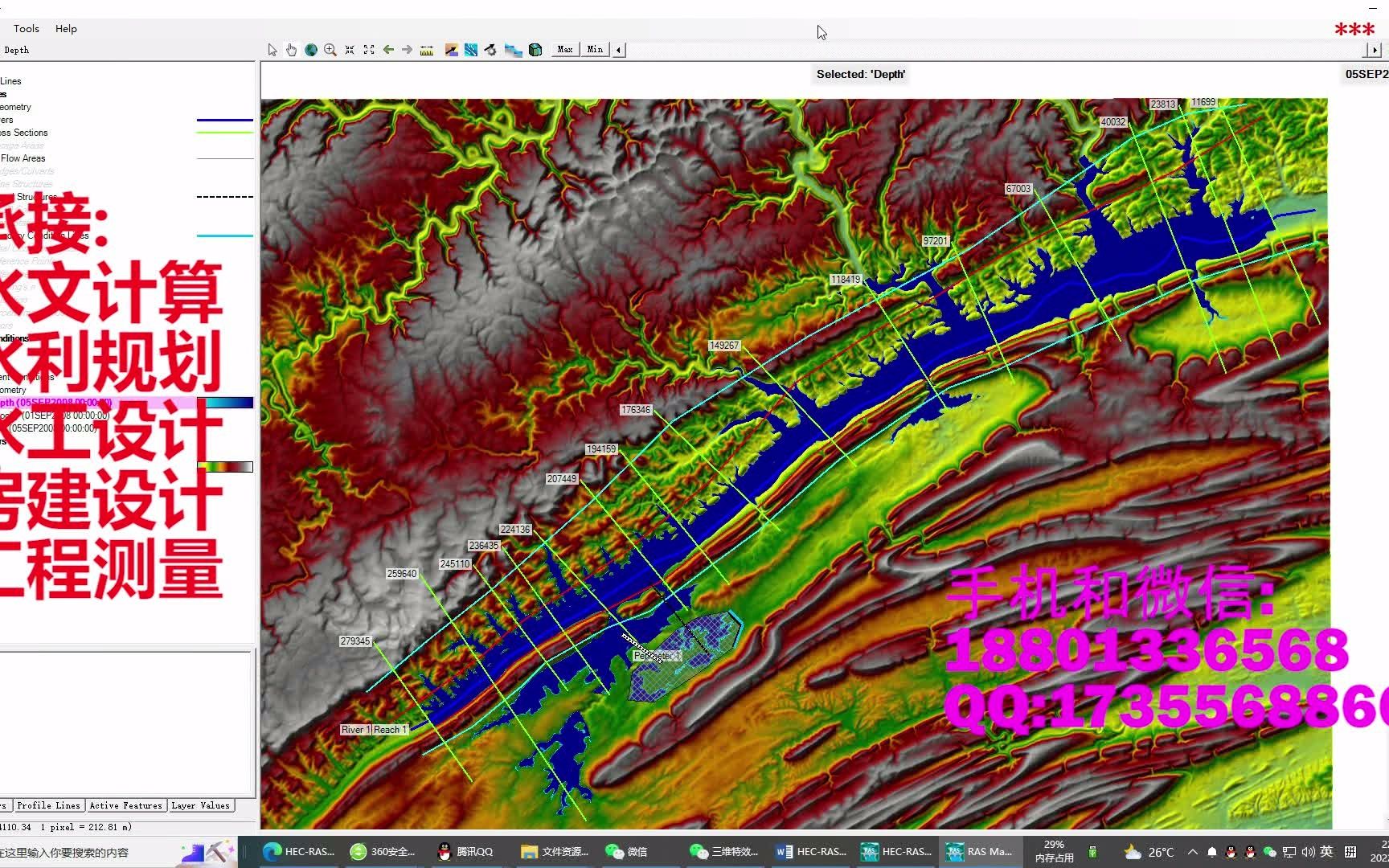Screen dimensions: 1389x868
Task: Click the cyan boundary condition line swatch
Action: pos(225,235)
